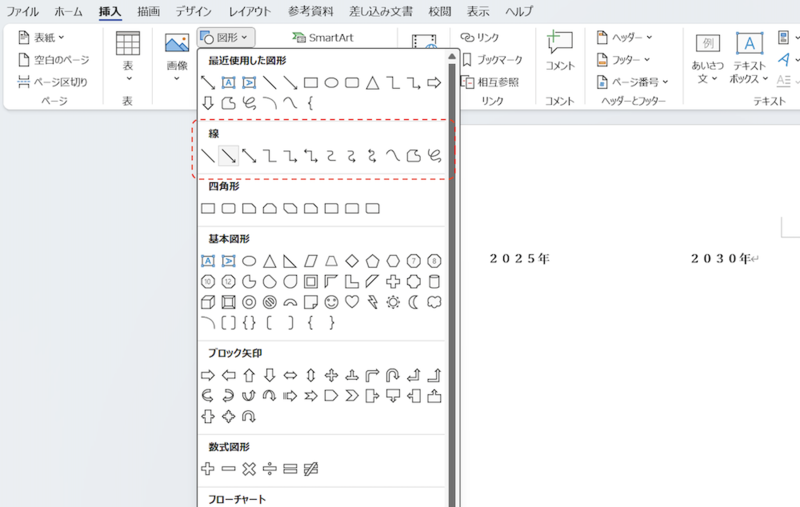This screenshot has height=507, width=800.
Task: Select four-way block arrow in ブロック矢印
Action: pyautogui.click(x=332, y=375)
